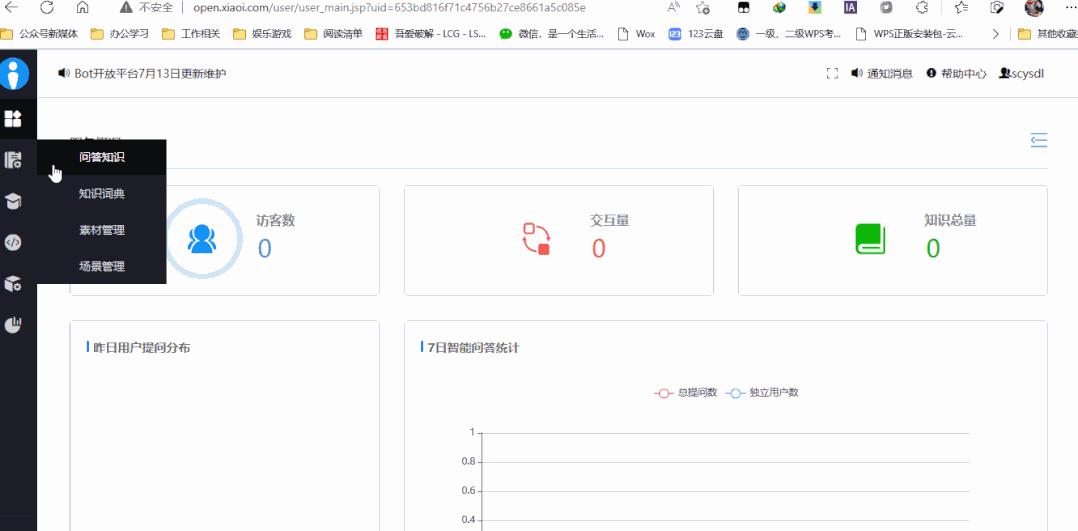The height and width of the screenshot is (531, 1078).
Task: Open the browser profile avatar
Action: pos(1034,8)
